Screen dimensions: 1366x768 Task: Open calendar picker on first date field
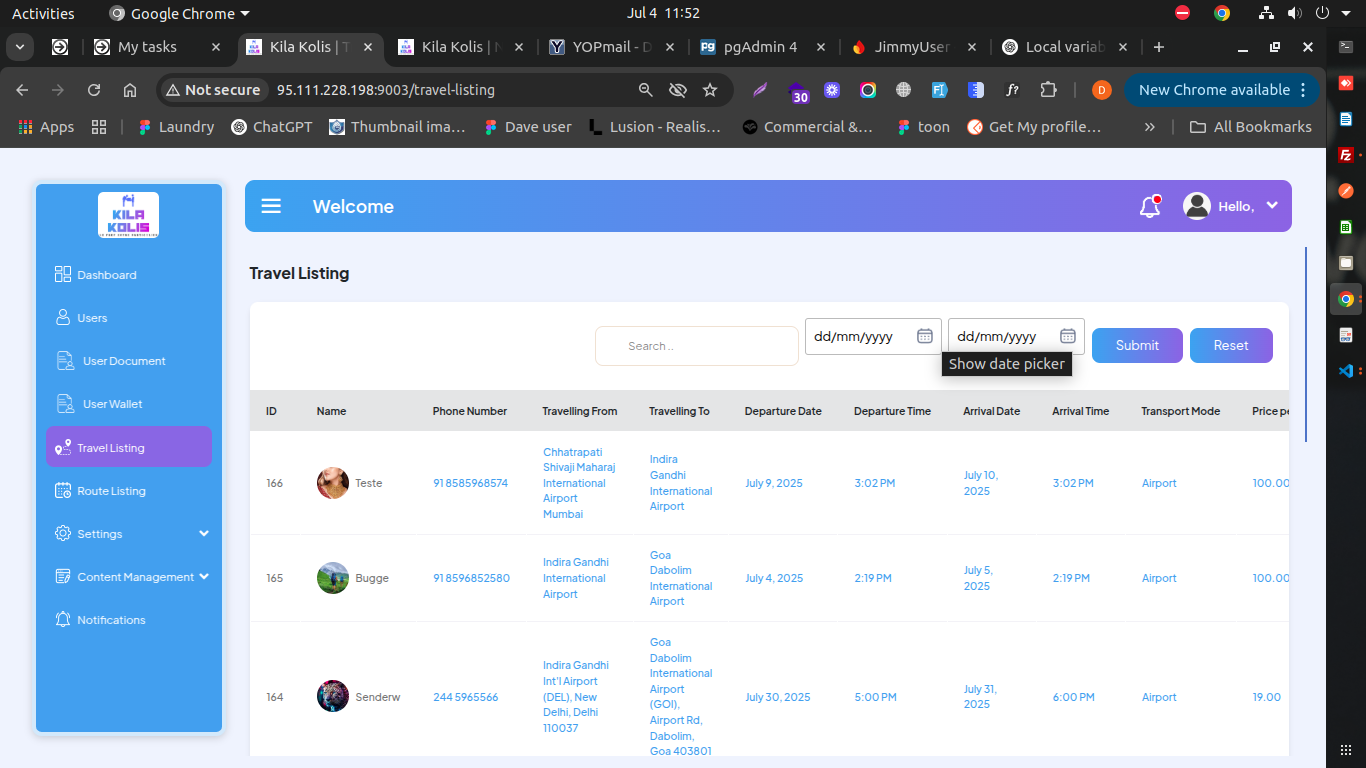925,336
